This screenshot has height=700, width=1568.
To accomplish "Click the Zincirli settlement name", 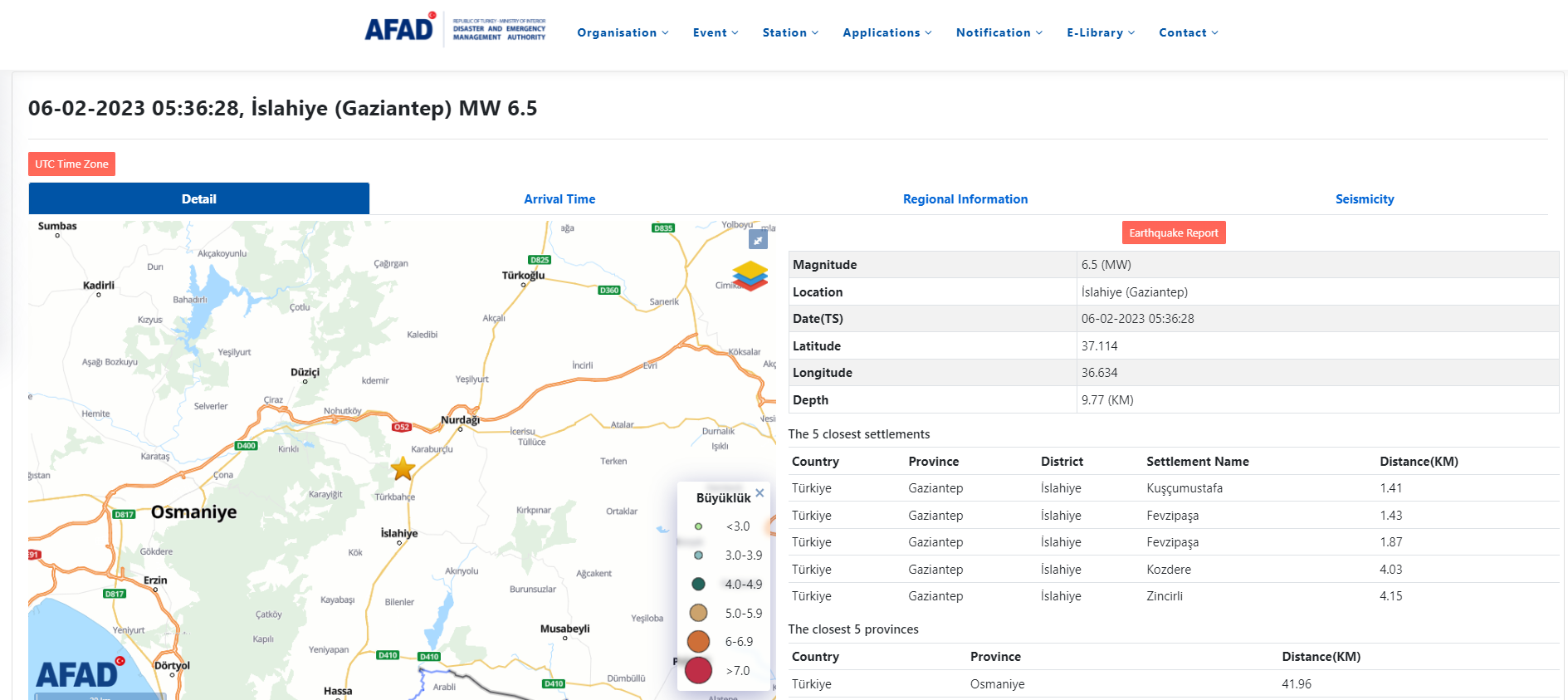I will point(1165,596).
